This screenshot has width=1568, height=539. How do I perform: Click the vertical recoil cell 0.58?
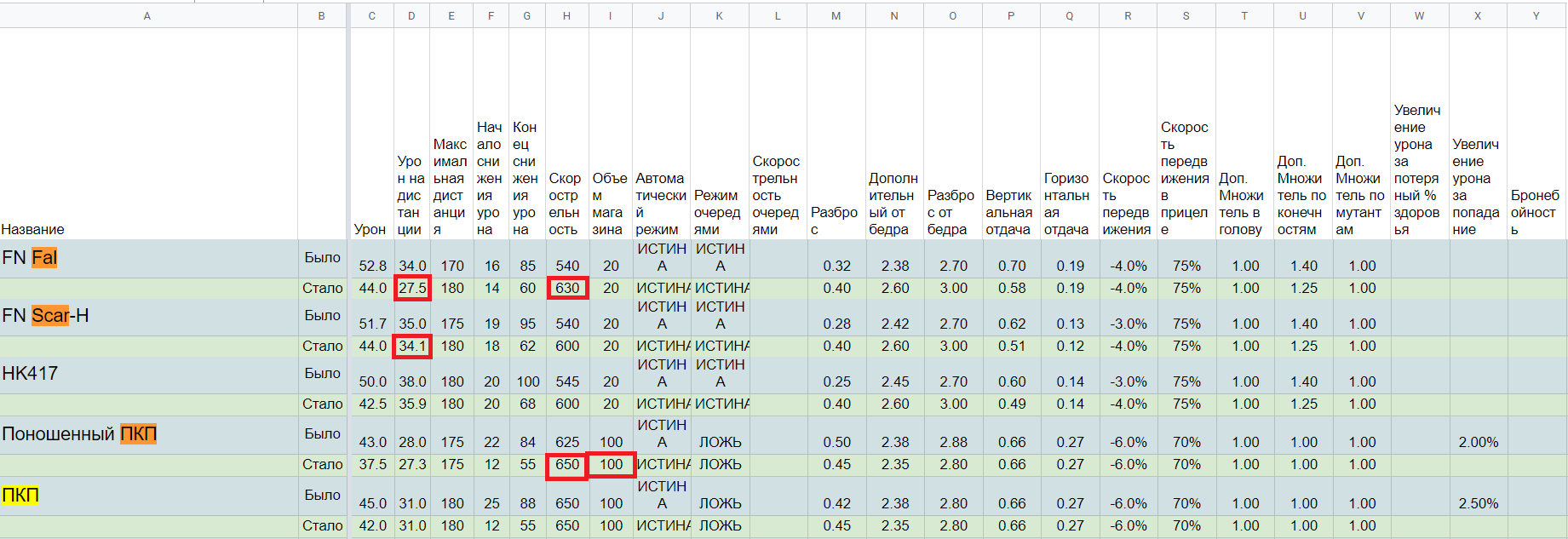[x=1011, y=288]
